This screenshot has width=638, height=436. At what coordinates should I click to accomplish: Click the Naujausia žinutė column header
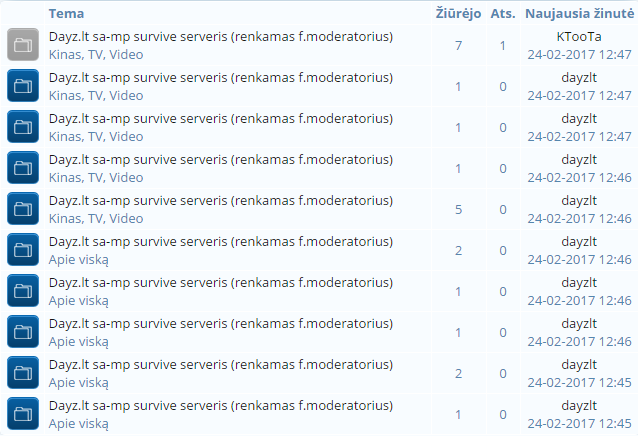[x=580, y=14]
